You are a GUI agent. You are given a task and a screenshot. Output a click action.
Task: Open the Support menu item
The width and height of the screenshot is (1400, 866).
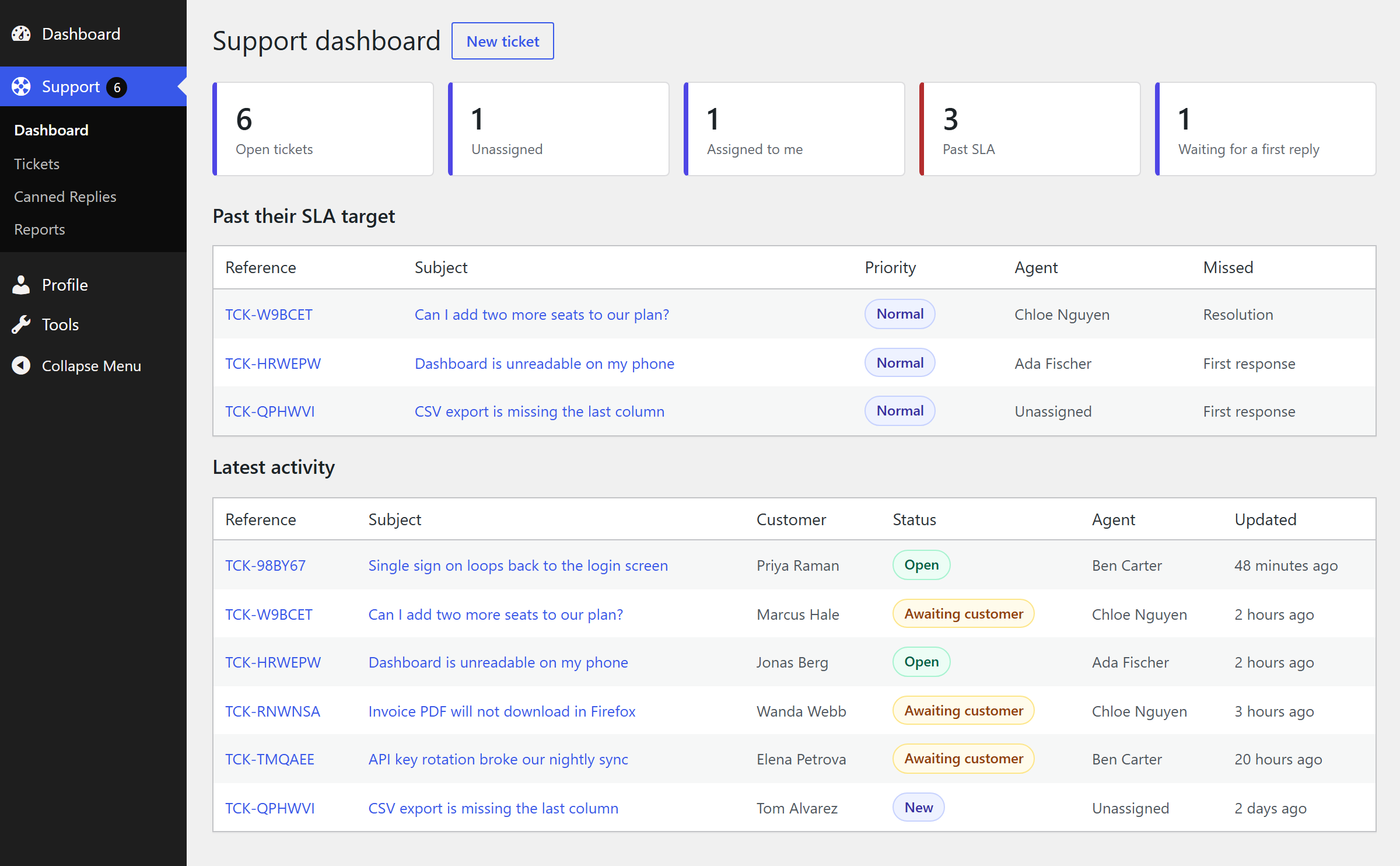pos(93,86)
